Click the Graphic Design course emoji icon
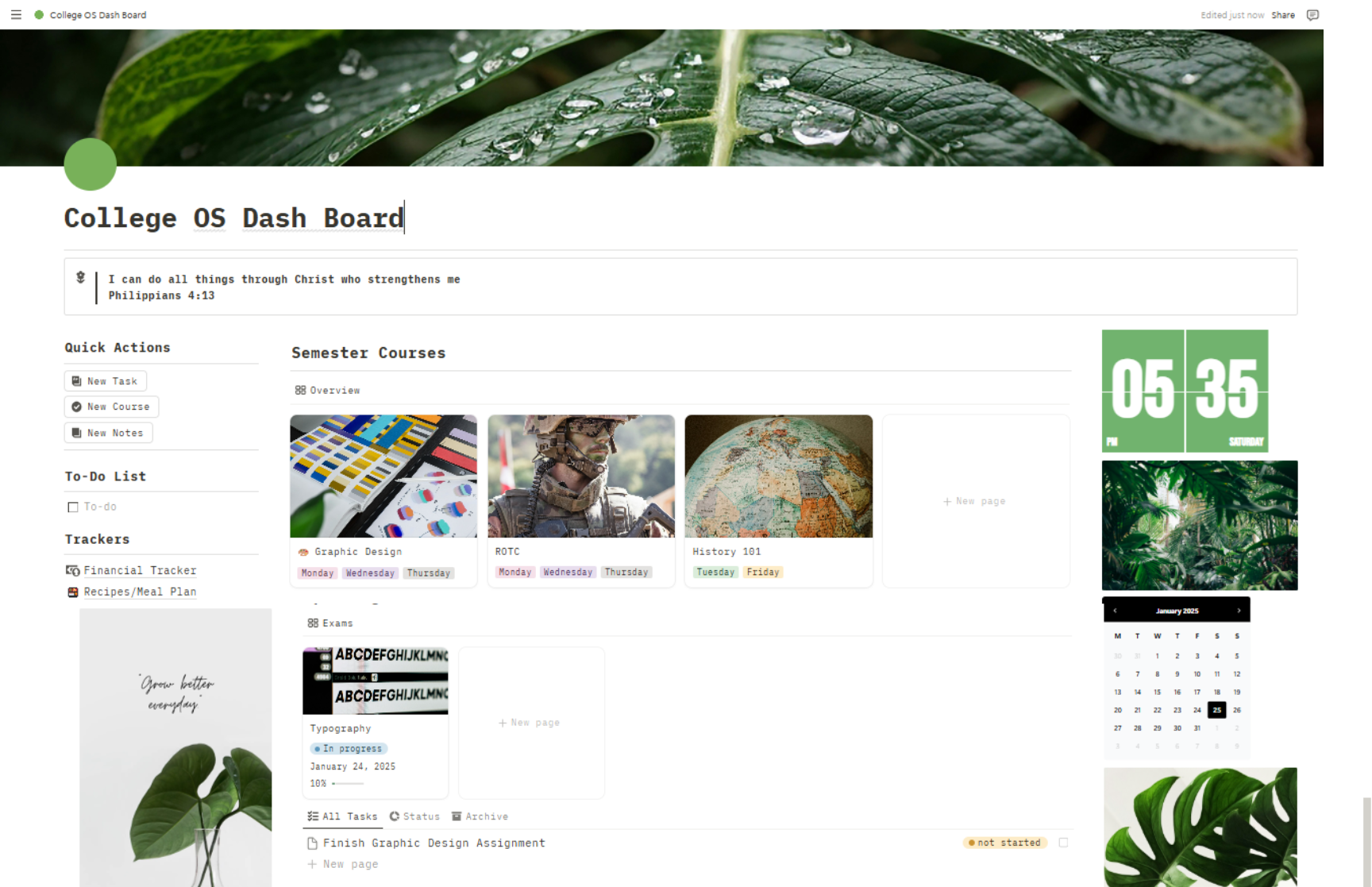The height and width of the screenshot is (887, 1372). click(303, 552)
